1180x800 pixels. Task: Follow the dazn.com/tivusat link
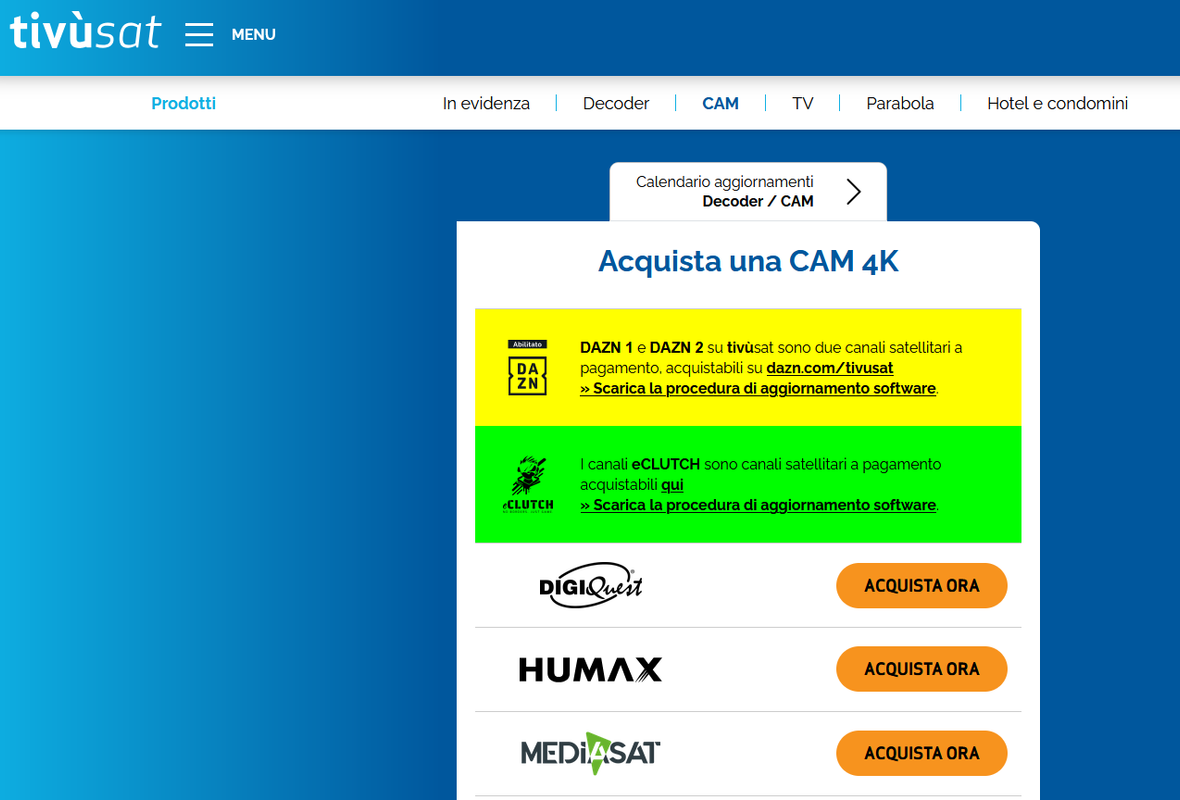point(829,368)
